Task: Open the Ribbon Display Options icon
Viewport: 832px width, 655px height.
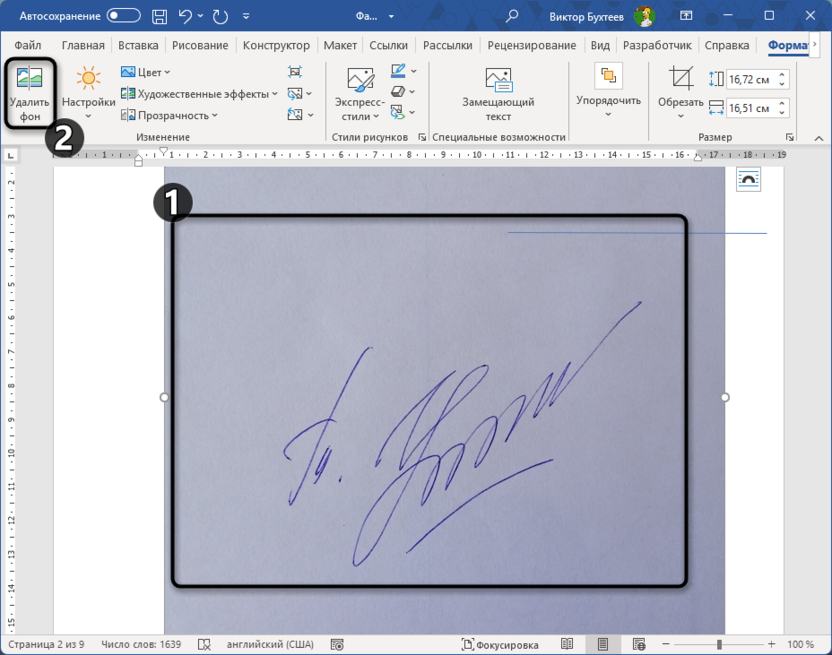Action: tap(686, 16)
